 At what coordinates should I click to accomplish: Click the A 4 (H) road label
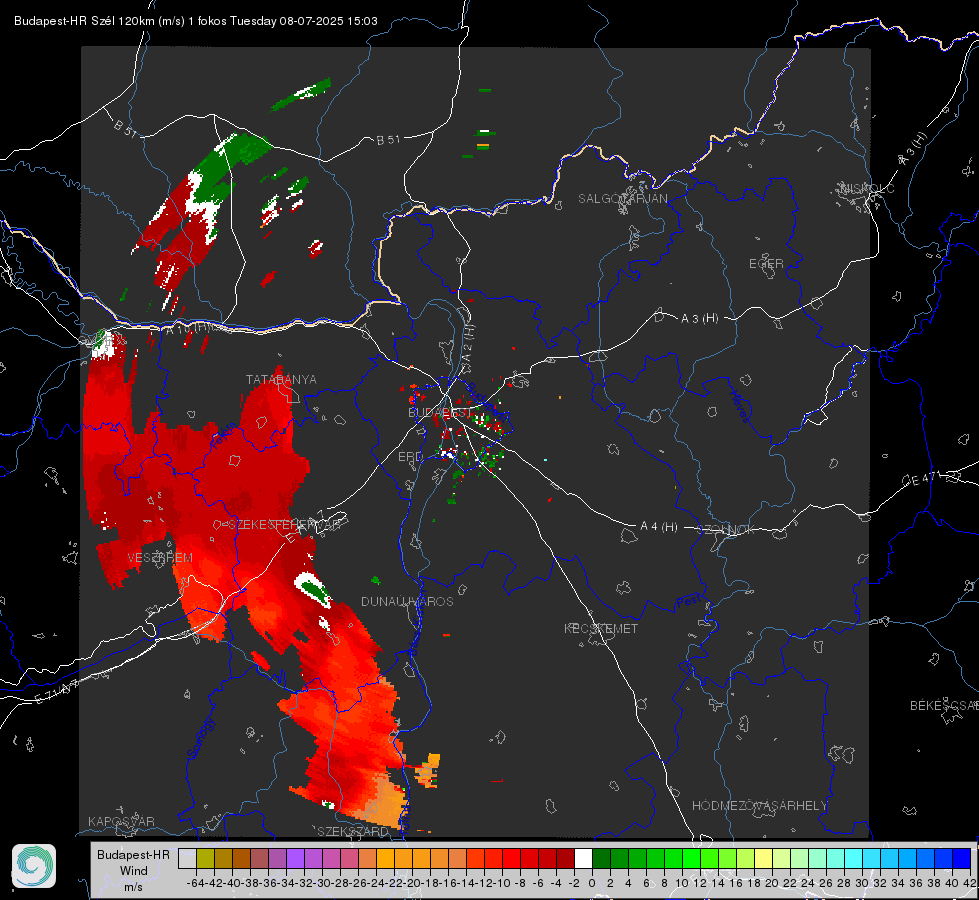659,527
